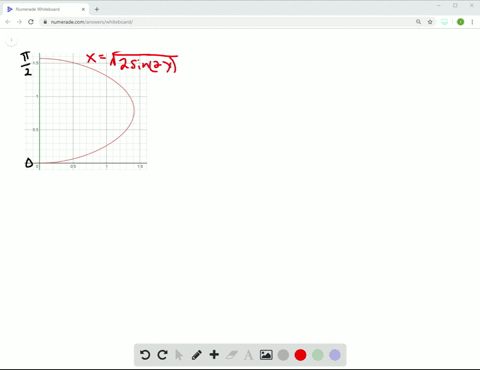The height and width of the screenshot is (370, 480).
Task: Reload the Numerade page
Action: (x=31, y=22)
